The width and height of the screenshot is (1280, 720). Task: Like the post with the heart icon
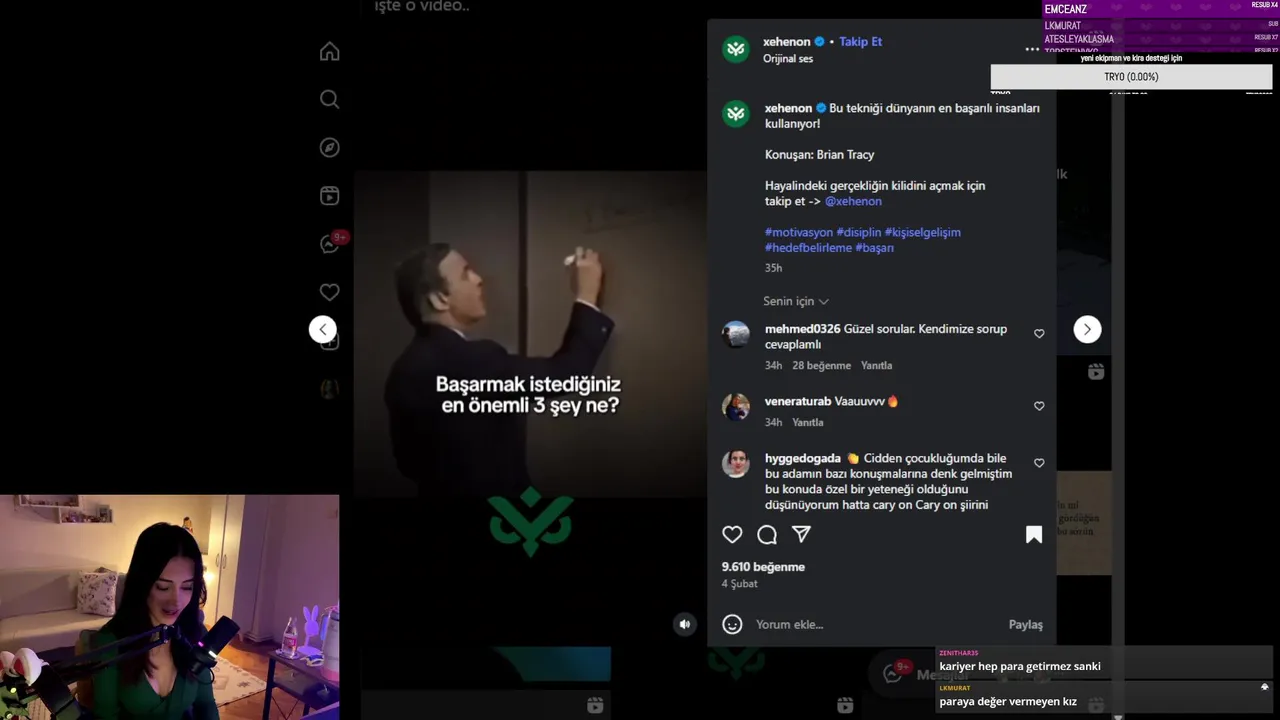pos(732,535)
